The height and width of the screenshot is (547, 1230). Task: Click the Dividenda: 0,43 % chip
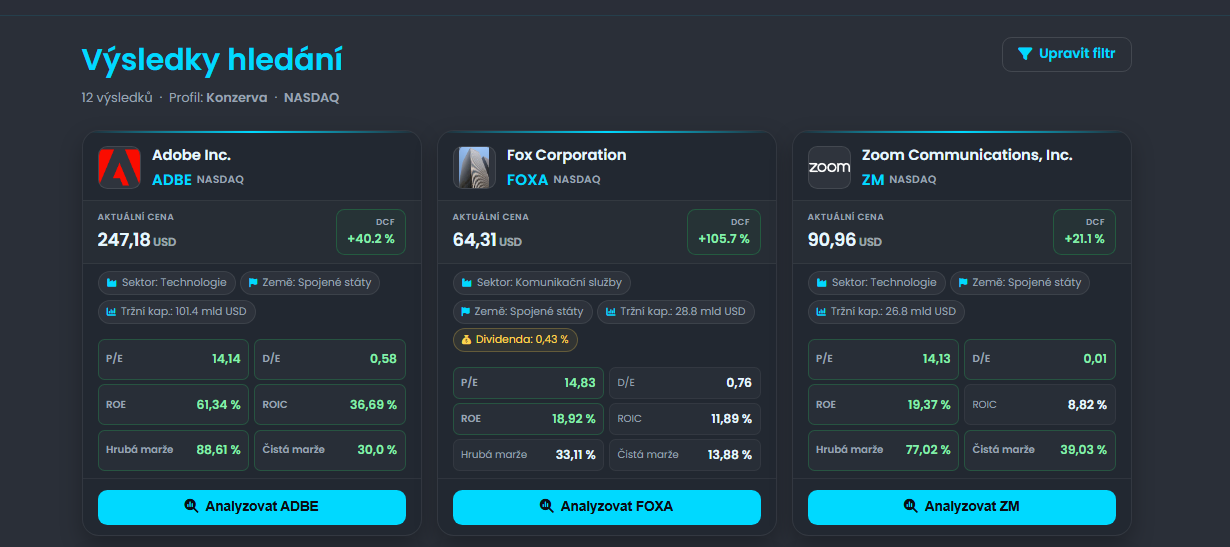(x=515, y=340)
